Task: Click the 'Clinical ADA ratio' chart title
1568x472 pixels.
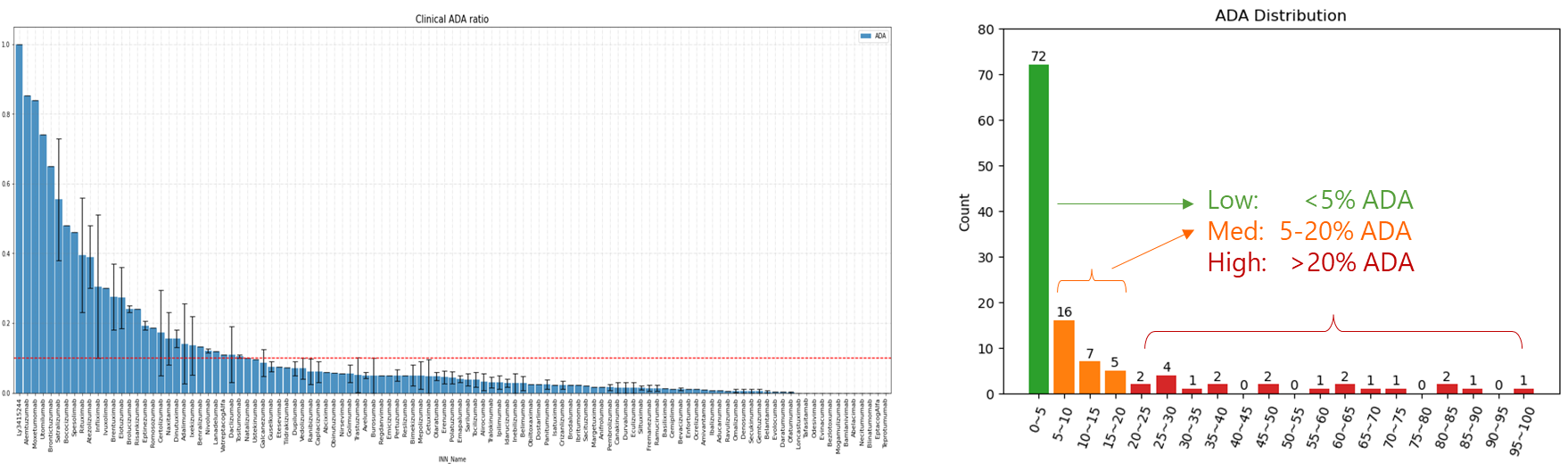Action: coord(452,19)
